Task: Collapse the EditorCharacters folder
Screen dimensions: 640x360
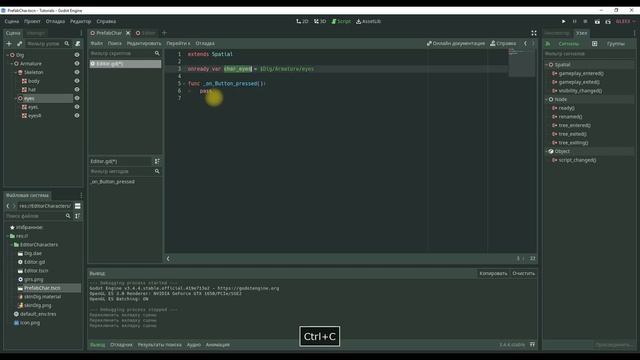Action: click(x=11, y=244)
